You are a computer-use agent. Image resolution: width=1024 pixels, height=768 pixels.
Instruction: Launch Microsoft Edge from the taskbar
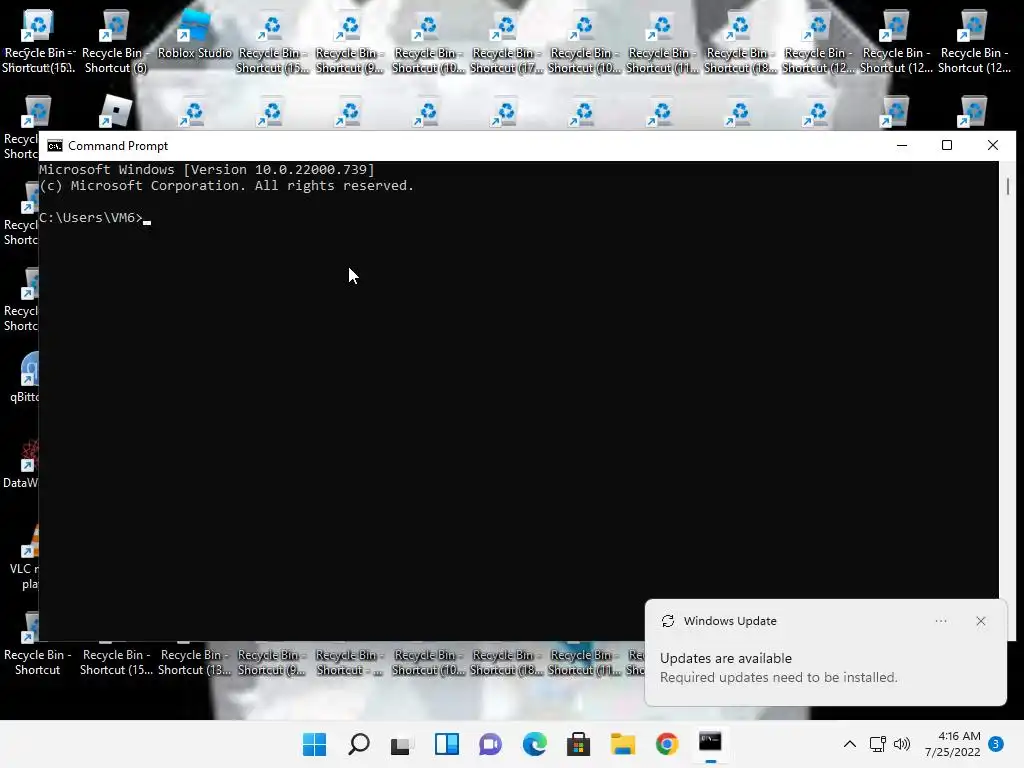(x=534, y=744)
